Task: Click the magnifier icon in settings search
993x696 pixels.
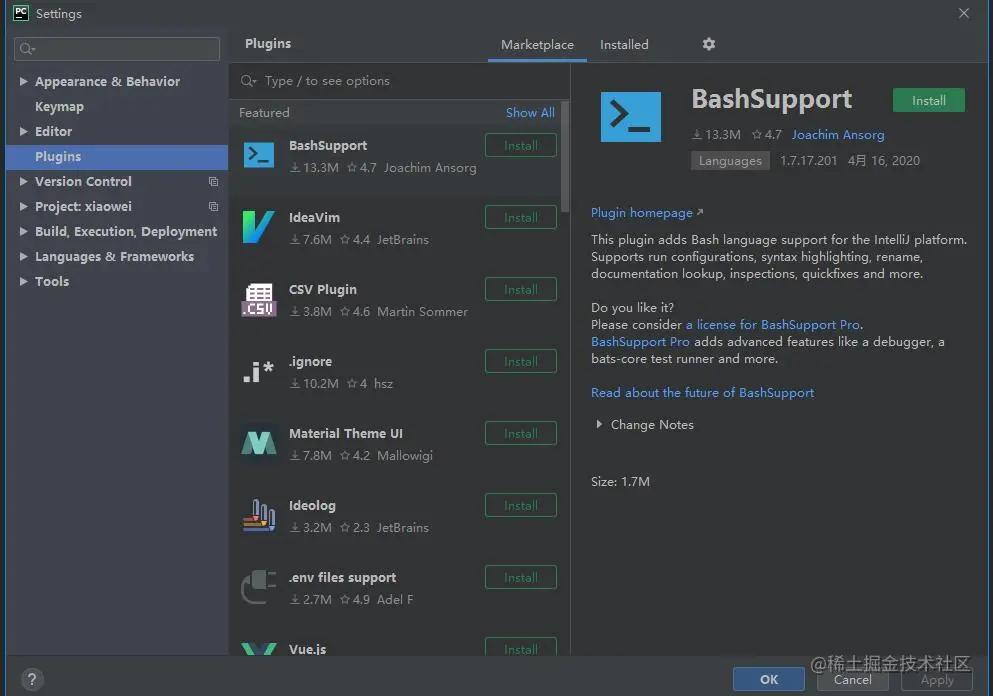Action: point(27,49)
